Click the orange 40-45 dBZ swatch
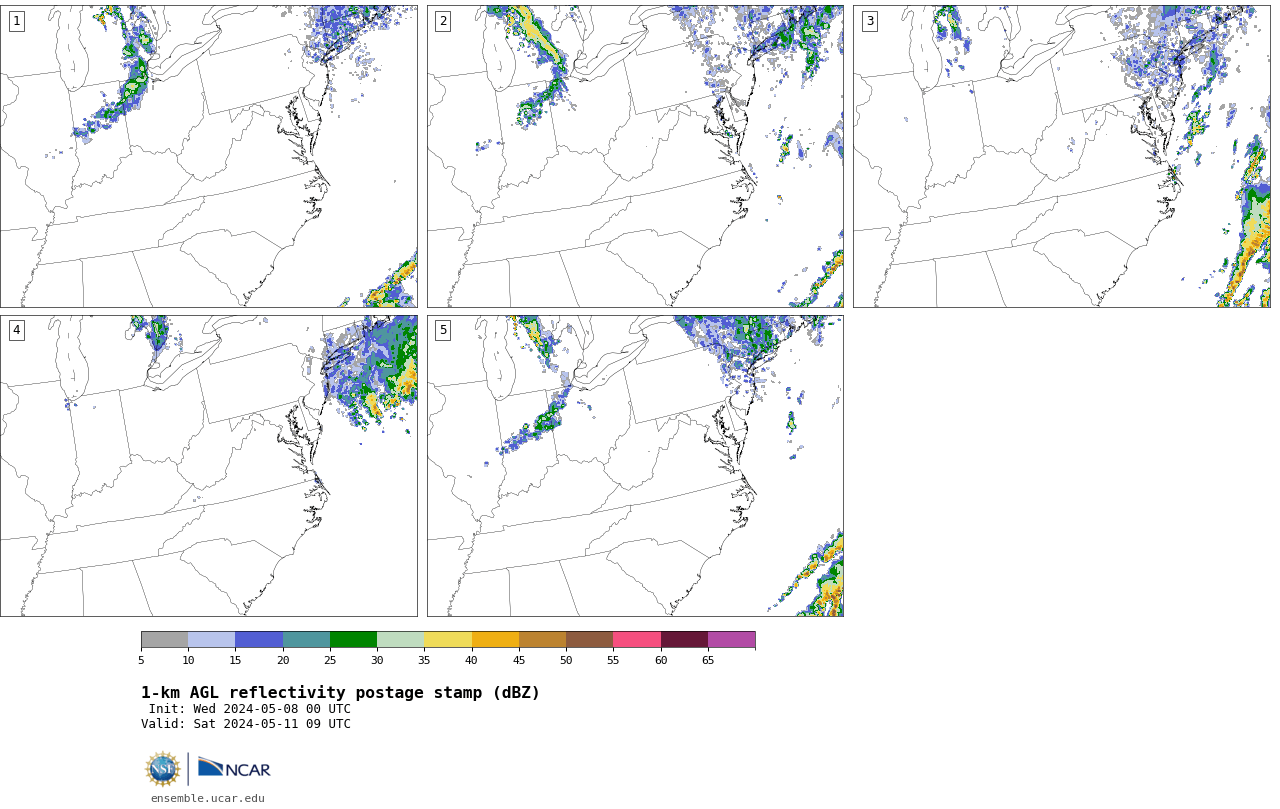Screen dimensions: 1280x809 click(495, 640)
